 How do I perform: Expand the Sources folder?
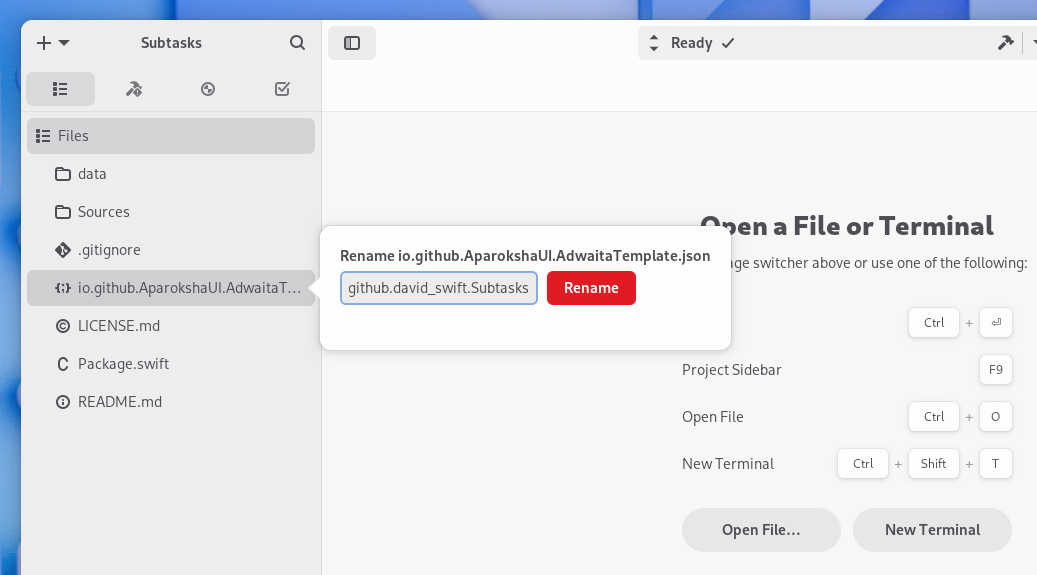pos(103,212)
